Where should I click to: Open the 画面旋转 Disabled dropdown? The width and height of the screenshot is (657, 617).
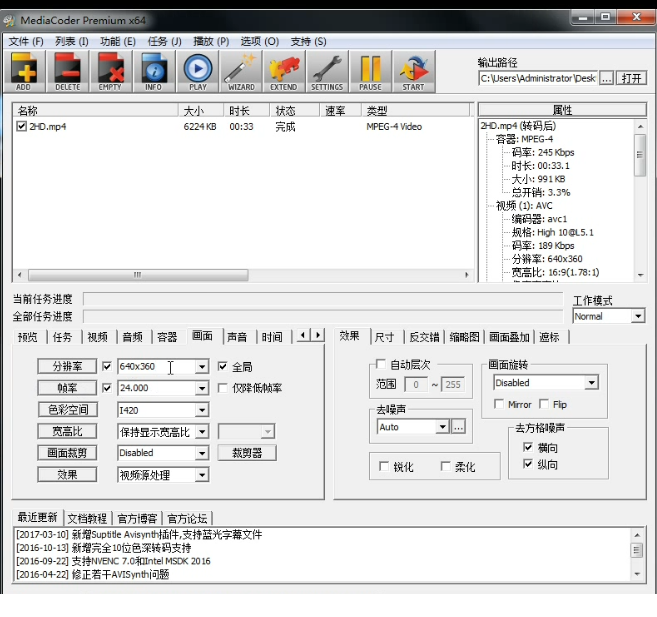pos(592,382)
